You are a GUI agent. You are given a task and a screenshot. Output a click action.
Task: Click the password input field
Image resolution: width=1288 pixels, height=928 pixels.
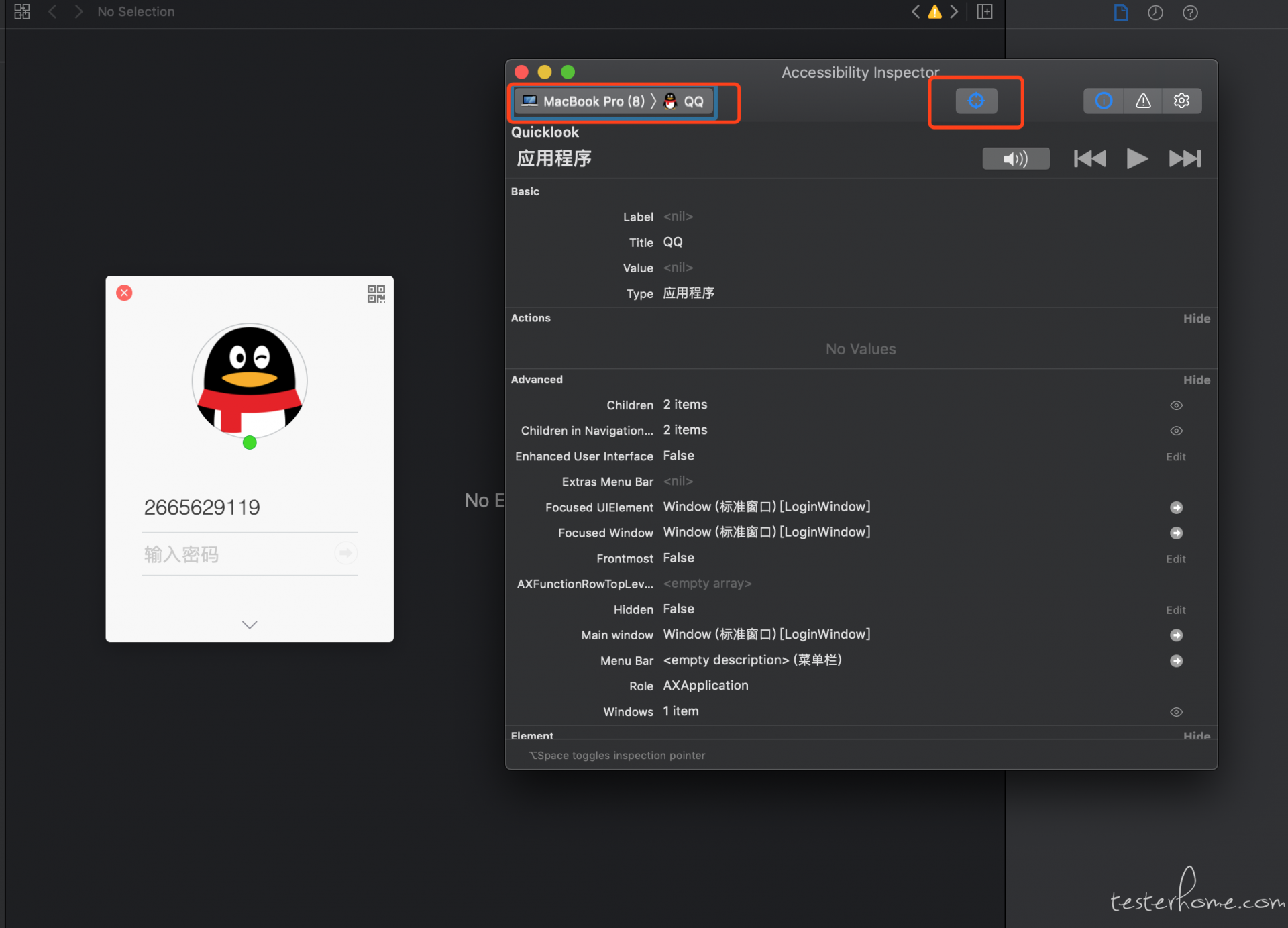click(236, 554)
